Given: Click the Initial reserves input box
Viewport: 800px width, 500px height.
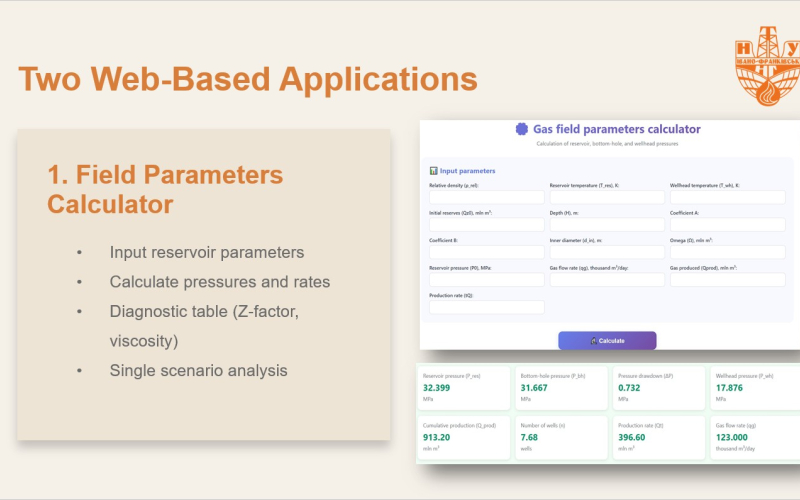Looking at the screenshot, I should pyautogui.click(x=486, y=225).
